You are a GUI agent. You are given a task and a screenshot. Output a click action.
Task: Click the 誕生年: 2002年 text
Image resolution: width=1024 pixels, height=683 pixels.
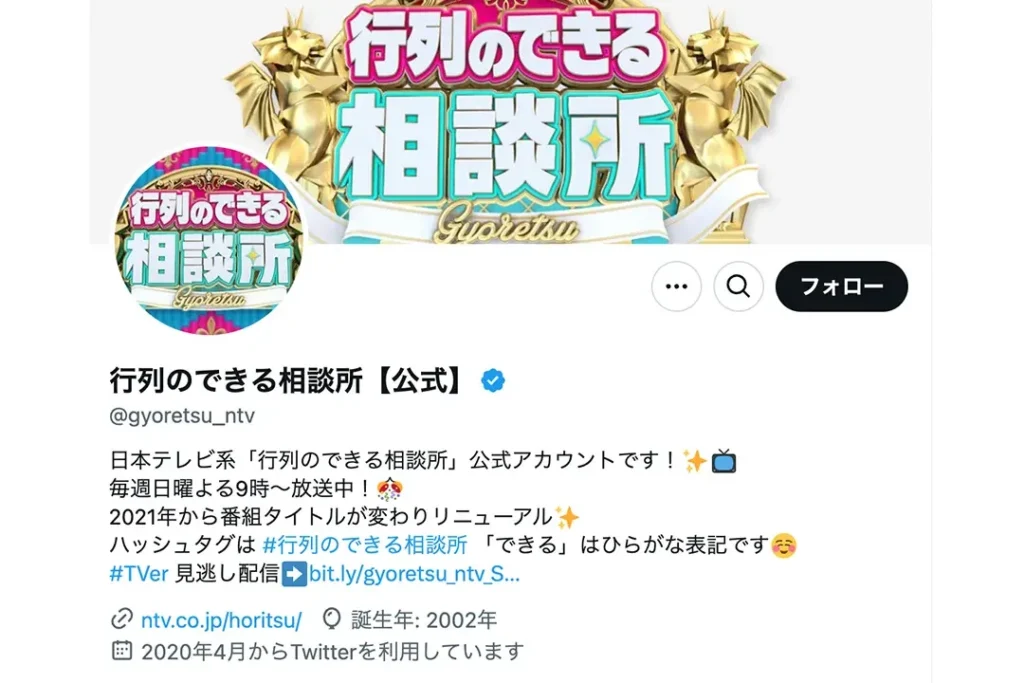tap(424, 620)
